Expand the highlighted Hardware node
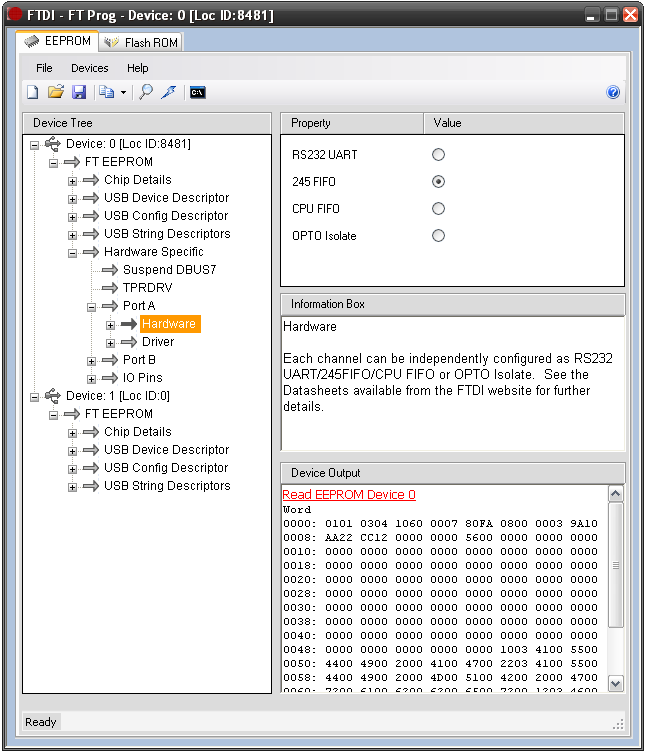 click(x=110, y=325)
